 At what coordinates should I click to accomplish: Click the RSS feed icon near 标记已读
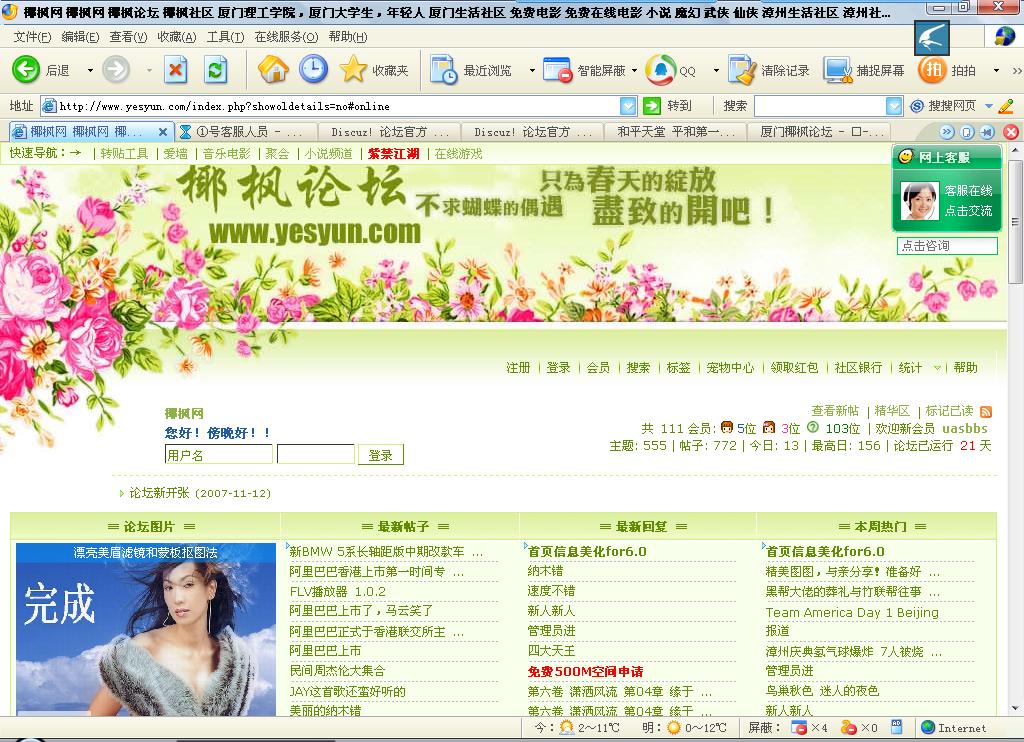pos(986,411)
